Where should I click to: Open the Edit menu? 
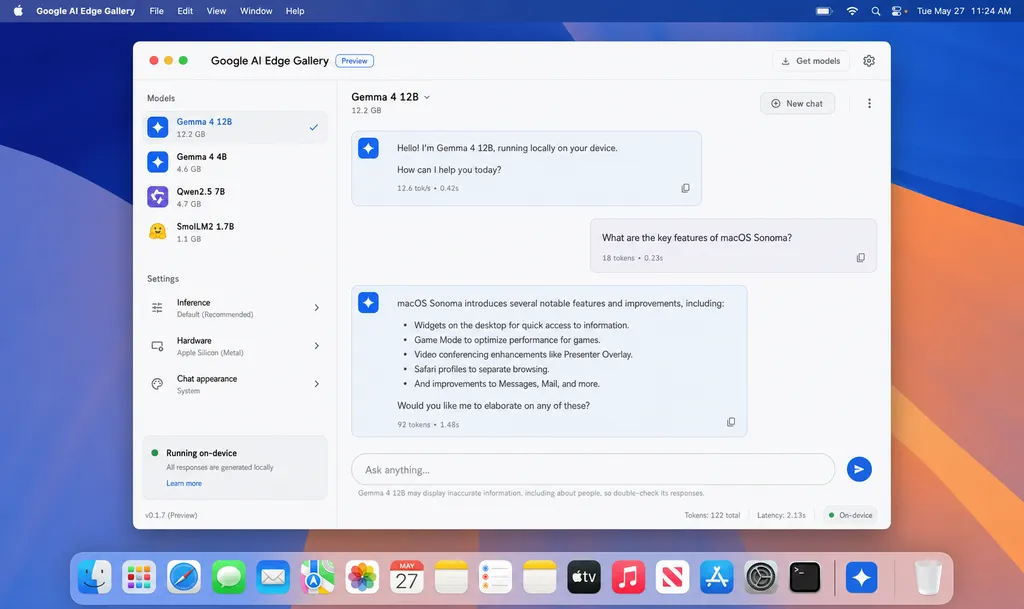(x=185, y=11)
